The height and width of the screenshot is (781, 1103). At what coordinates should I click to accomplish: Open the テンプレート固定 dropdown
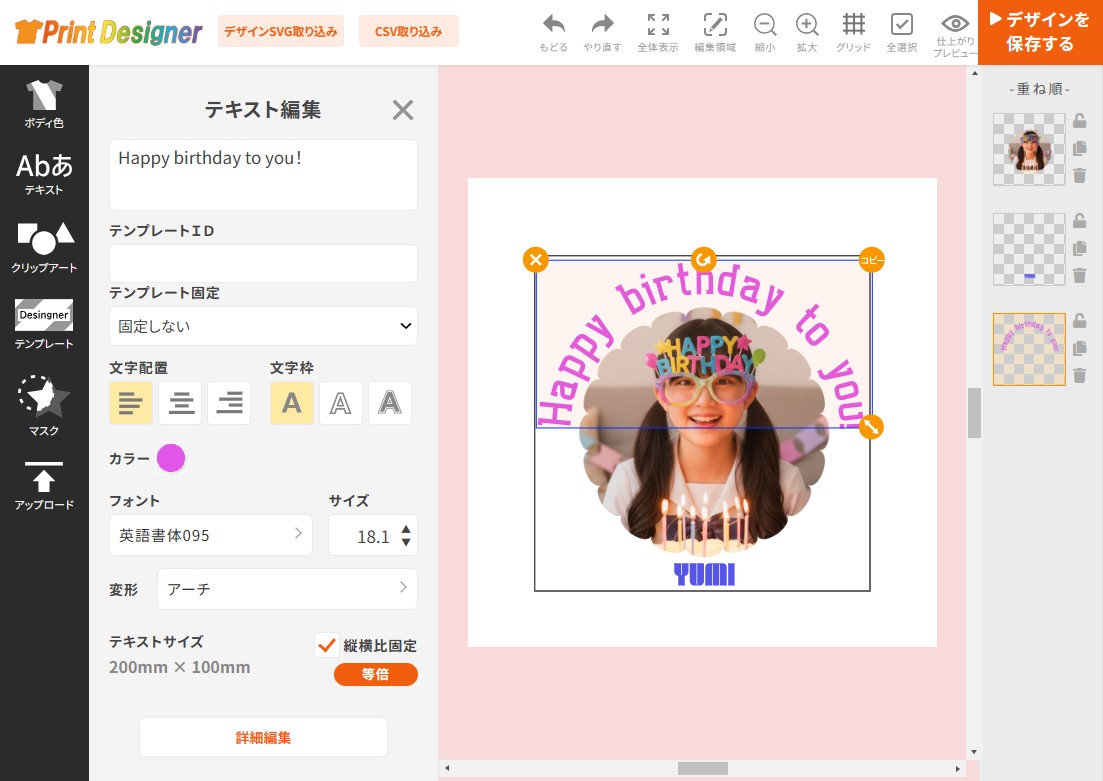[263, 326]
